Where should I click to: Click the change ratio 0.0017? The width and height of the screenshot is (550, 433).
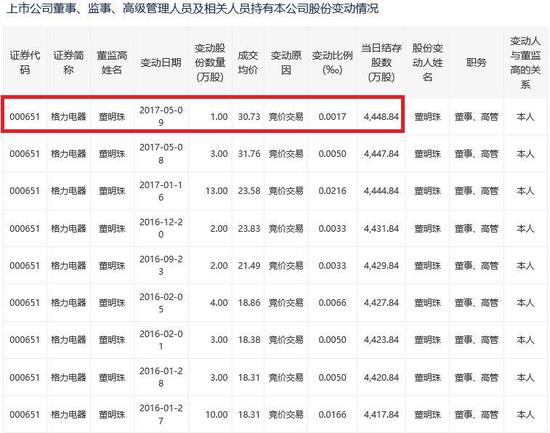pos(332,116)
